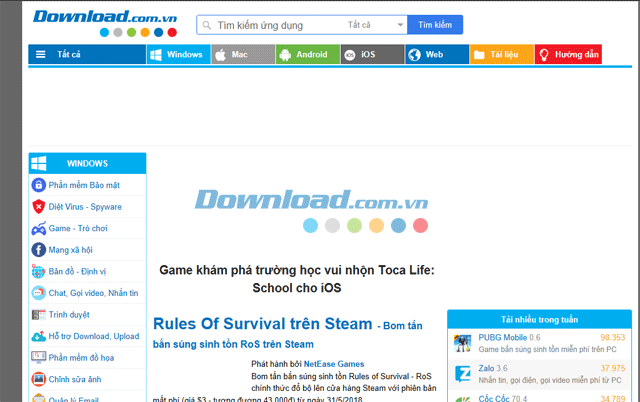Open the Cốc Cốc 70.4 link
Viewport: 640px width, 402px height.
tap(502, 398)
